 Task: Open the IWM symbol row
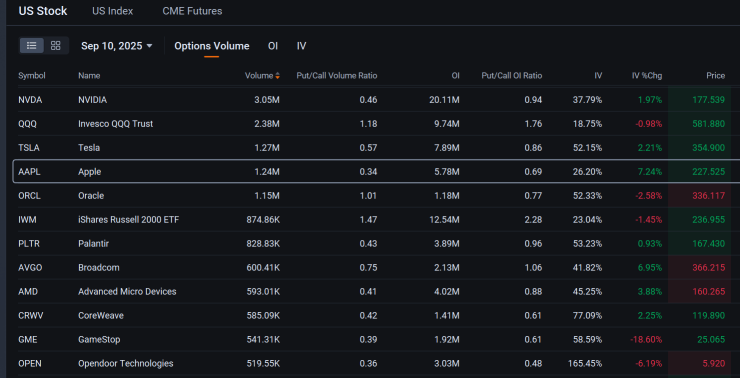pos(27,220)
